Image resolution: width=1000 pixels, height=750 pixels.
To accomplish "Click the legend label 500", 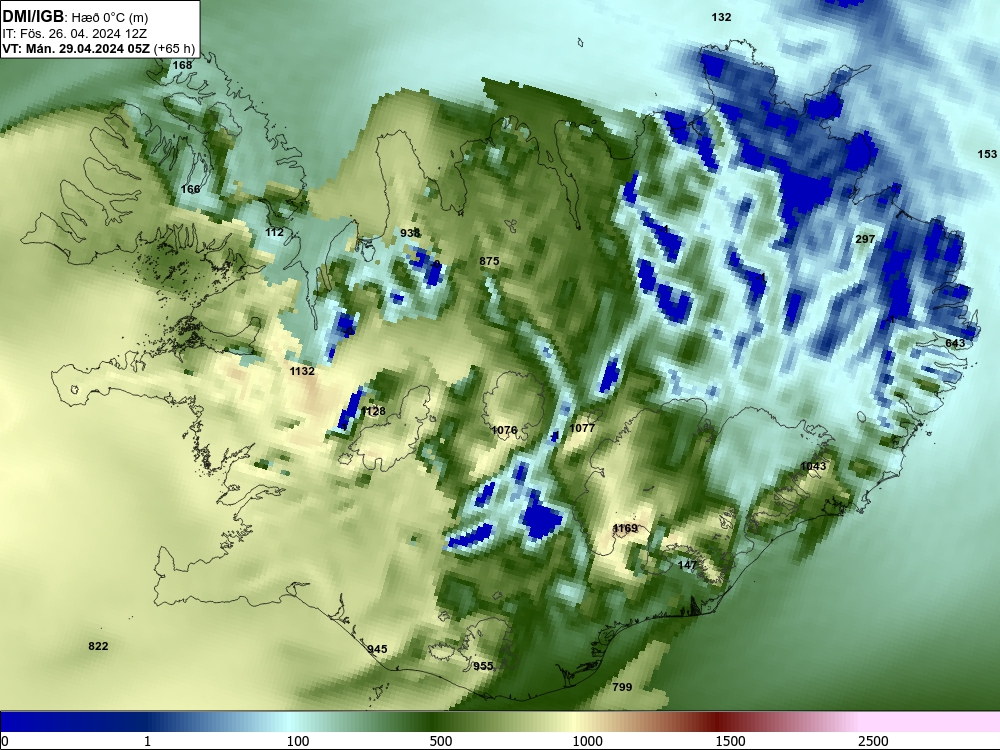I will (441, 742).
